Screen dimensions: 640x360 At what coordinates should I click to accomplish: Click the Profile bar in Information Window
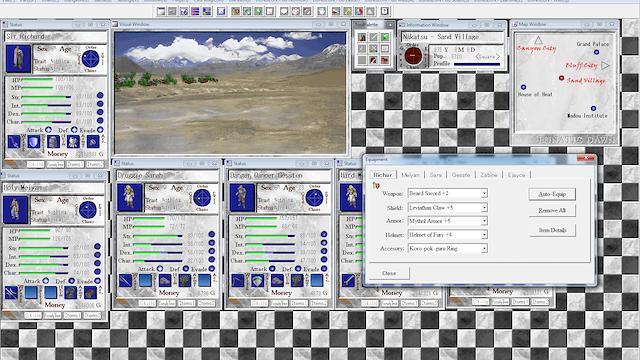[477, 64]
